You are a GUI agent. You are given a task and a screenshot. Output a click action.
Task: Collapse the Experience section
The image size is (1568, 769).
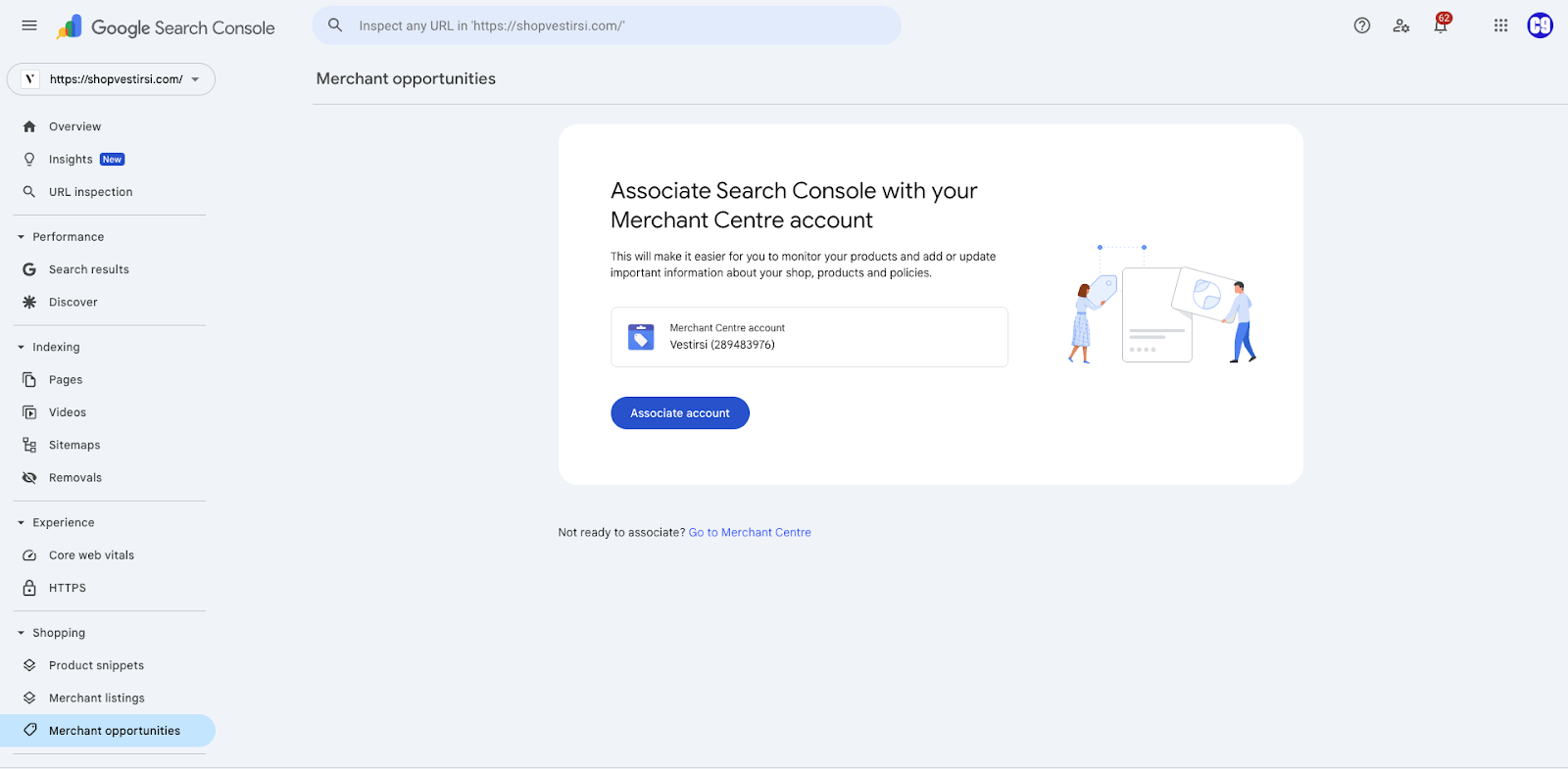(x=22, y=522)
